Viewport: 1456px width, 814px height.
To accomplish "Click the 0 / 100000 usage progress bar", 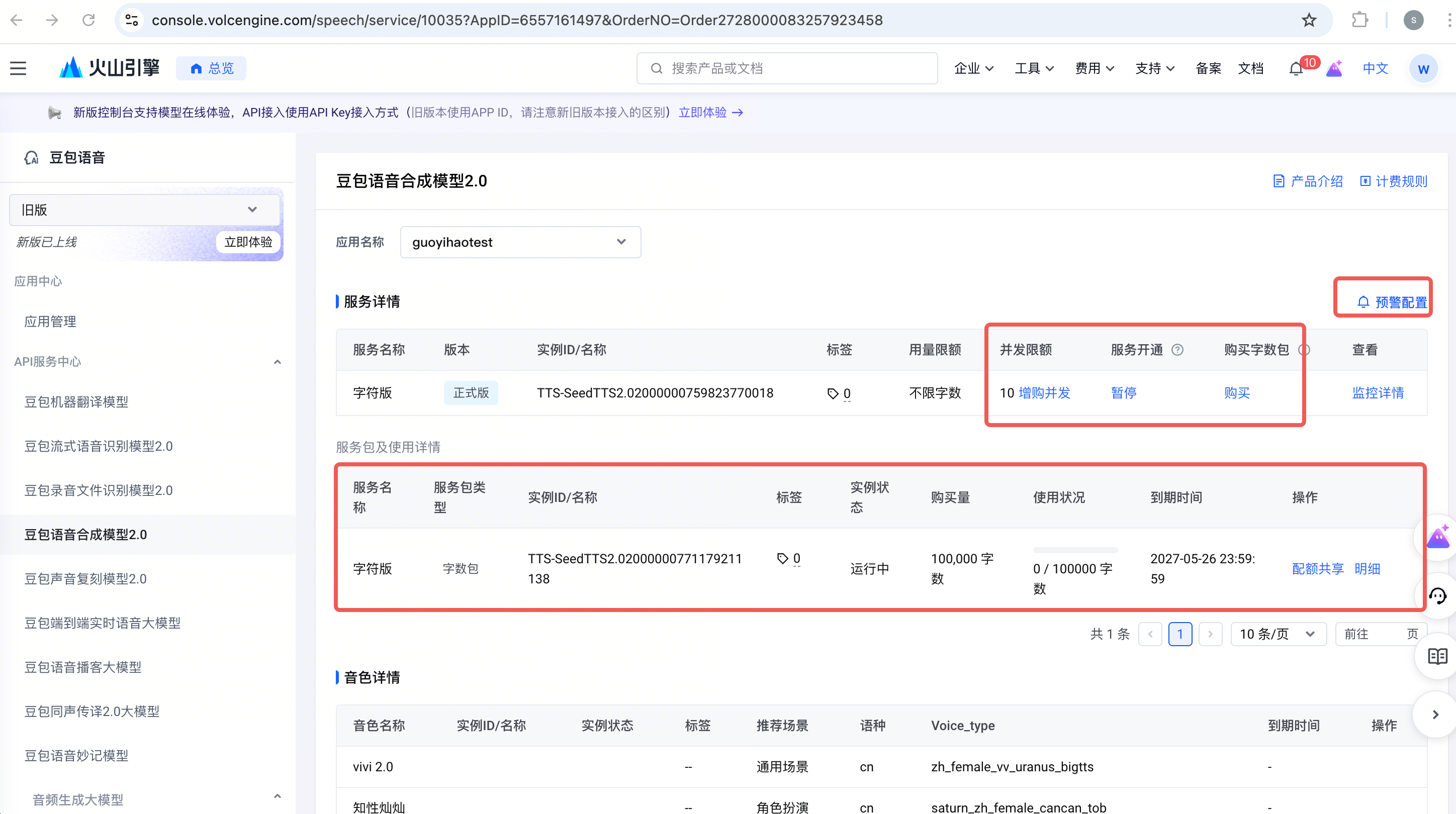I will pos(1075,550).
